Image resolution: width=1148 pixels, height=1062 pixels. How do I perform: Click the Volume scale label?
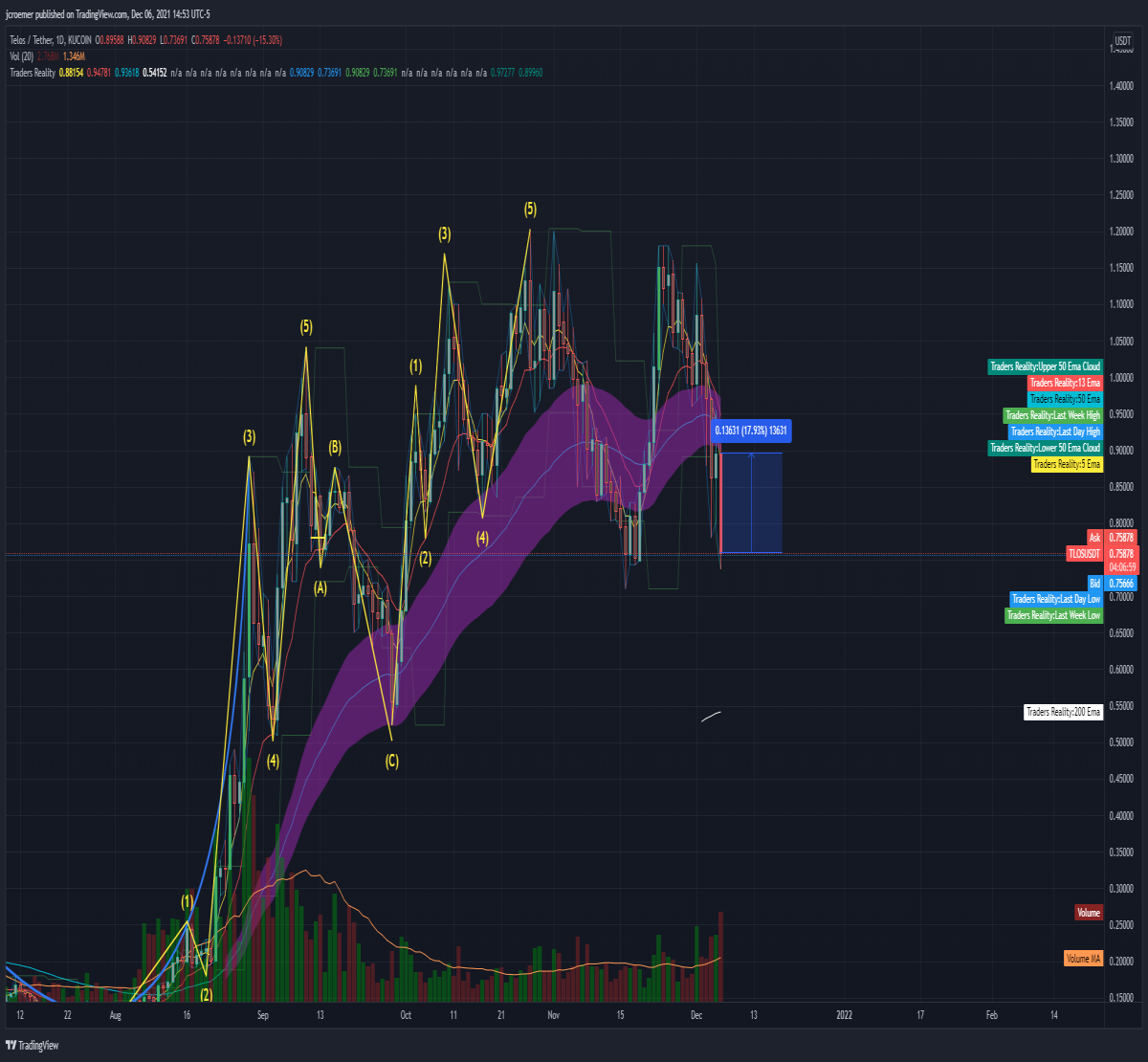coord(1089,913)
